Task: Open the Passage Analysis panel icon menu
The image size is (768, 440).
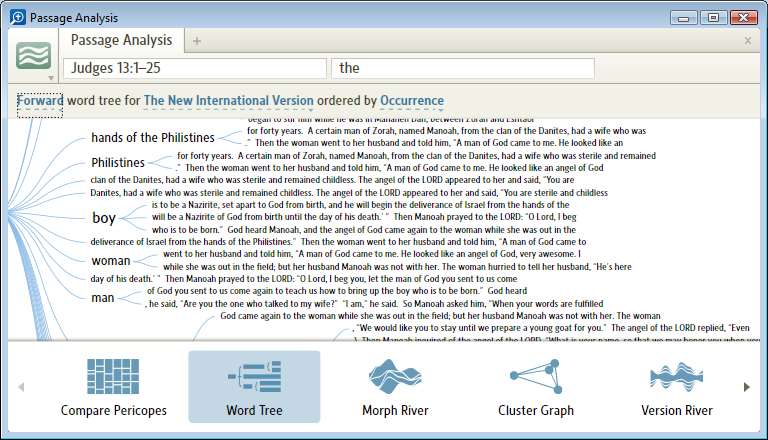Action: 33,55
